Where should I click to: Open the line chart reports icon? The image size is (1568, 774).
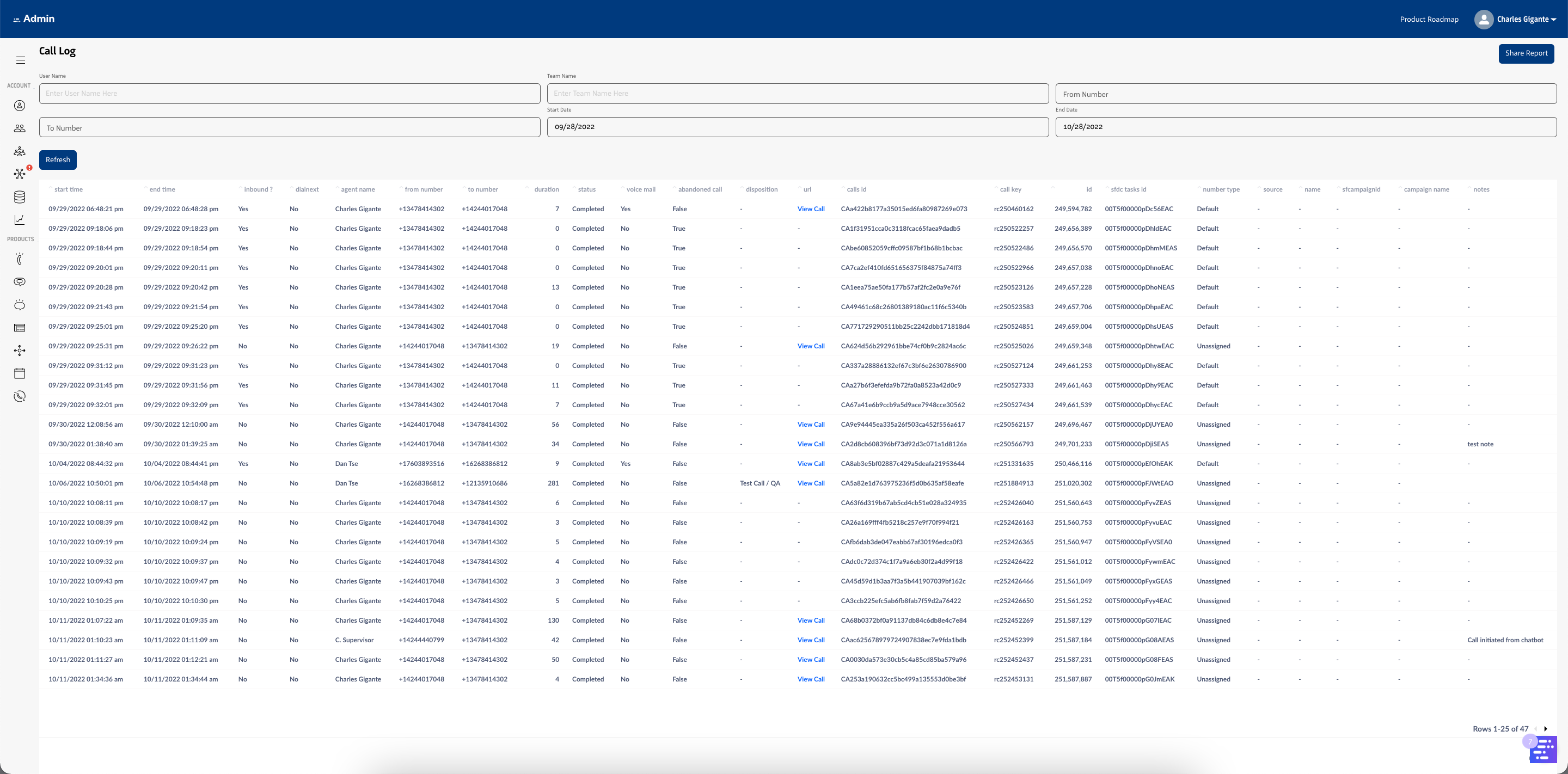click(20, 220)
